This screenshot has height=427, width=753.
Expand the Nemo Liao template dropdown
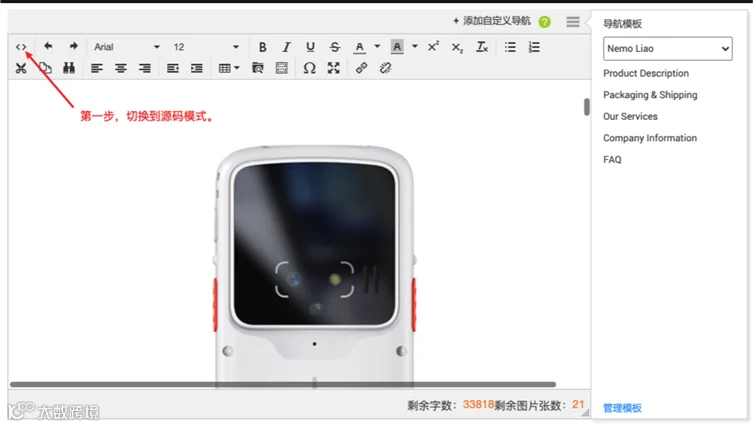[668, 49]
